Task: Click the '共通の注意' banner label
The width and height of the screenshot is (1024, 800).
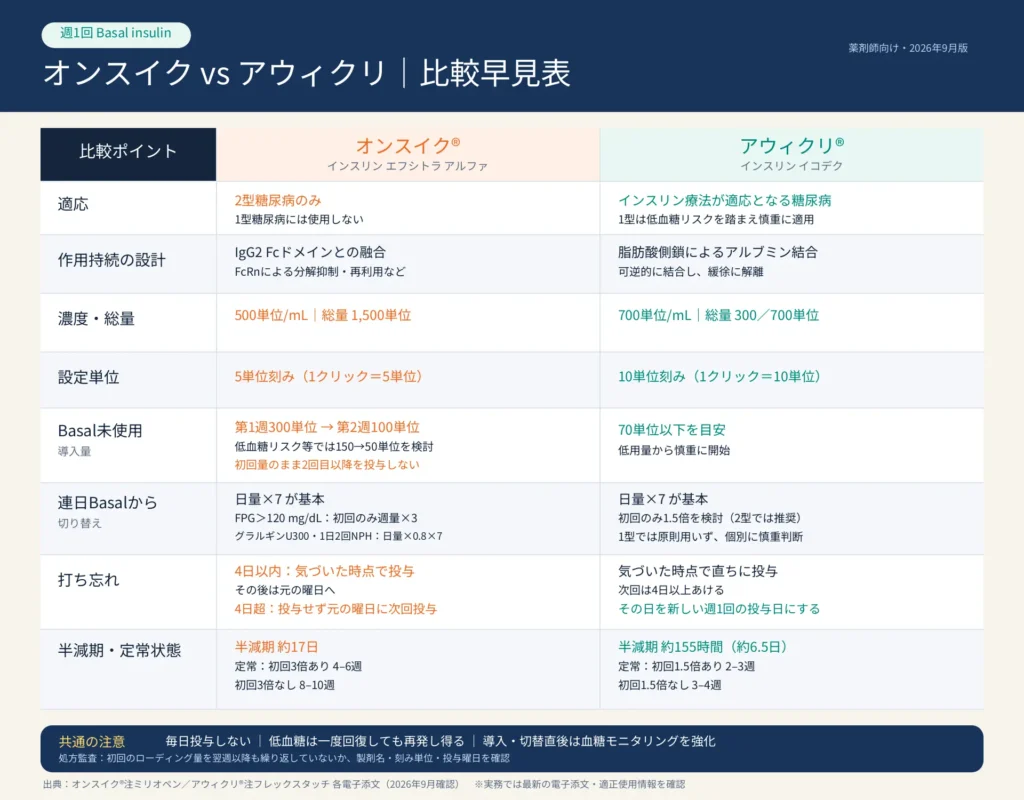Action: coord(91,742)
